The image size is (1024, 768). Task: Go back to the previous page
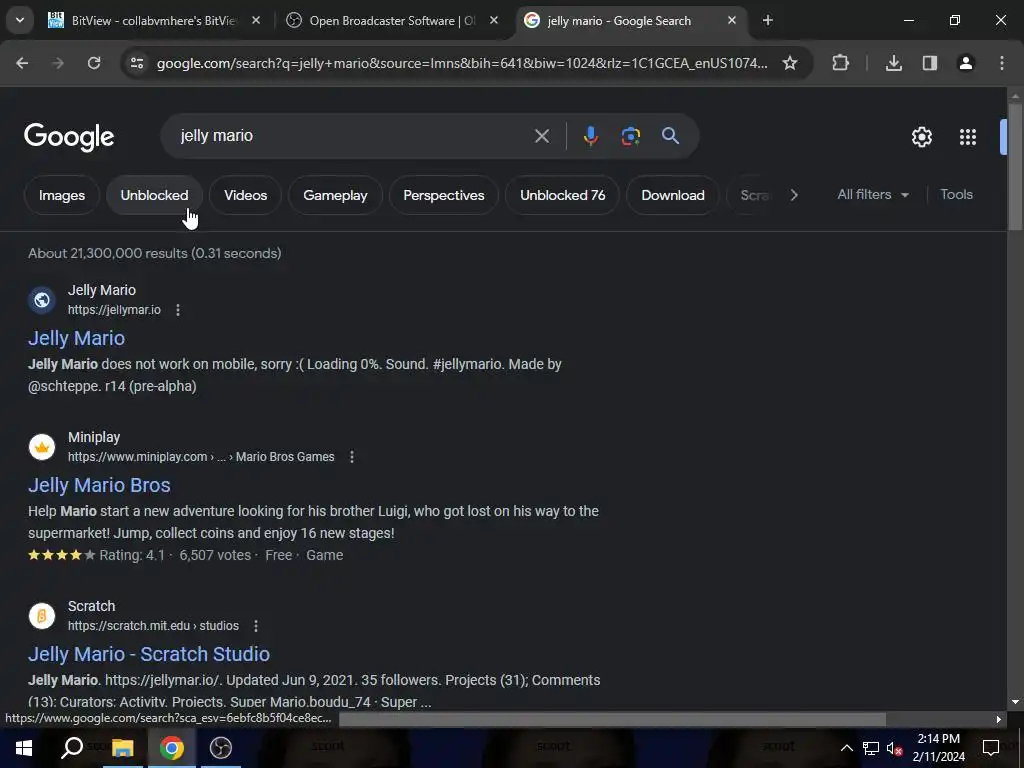pos(22,63)
